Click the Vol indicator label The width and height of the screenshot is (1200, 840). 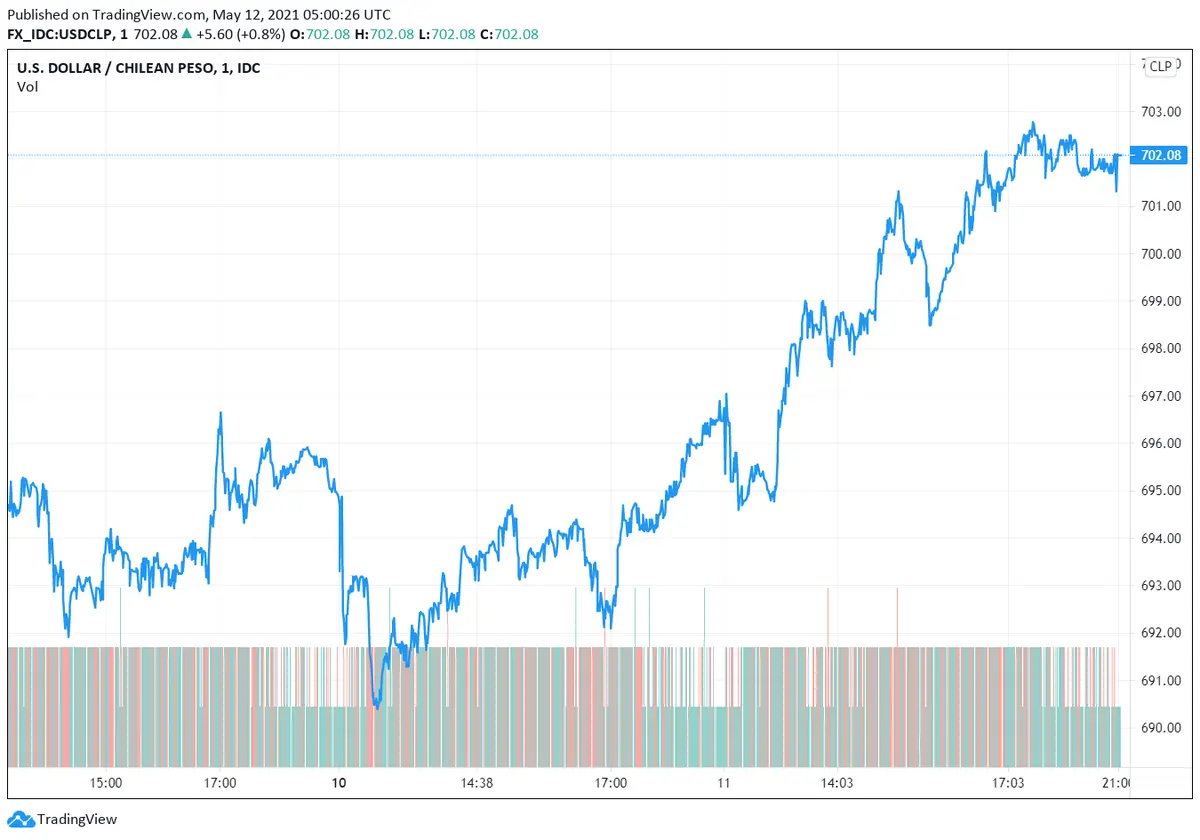[x=28, y=87]
